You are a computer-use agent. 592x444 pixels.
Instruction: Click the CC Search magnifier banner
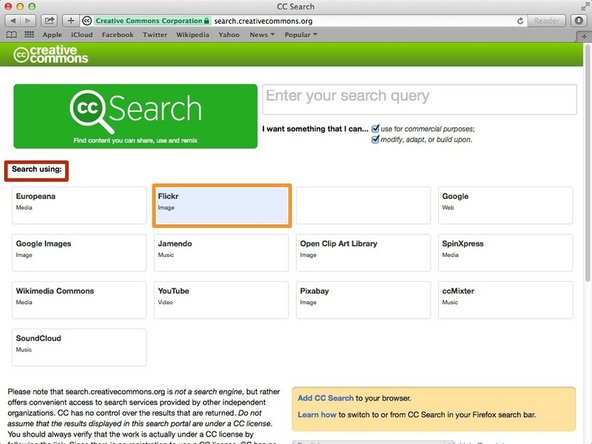click(x=136, y=116)
